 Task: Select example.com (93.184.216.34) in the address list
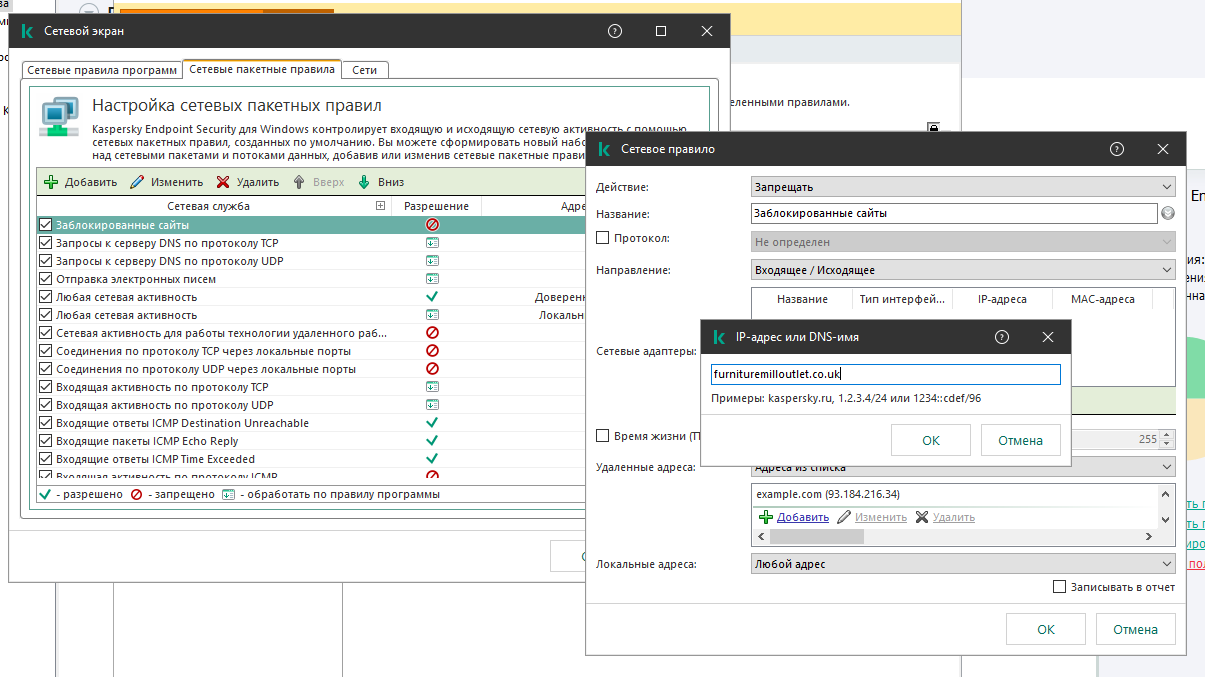click(x=828, y=495)
